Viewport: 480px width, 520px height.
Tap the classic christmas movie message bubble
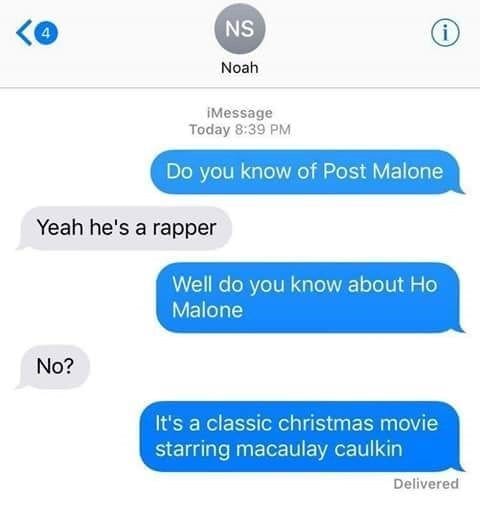300,436
